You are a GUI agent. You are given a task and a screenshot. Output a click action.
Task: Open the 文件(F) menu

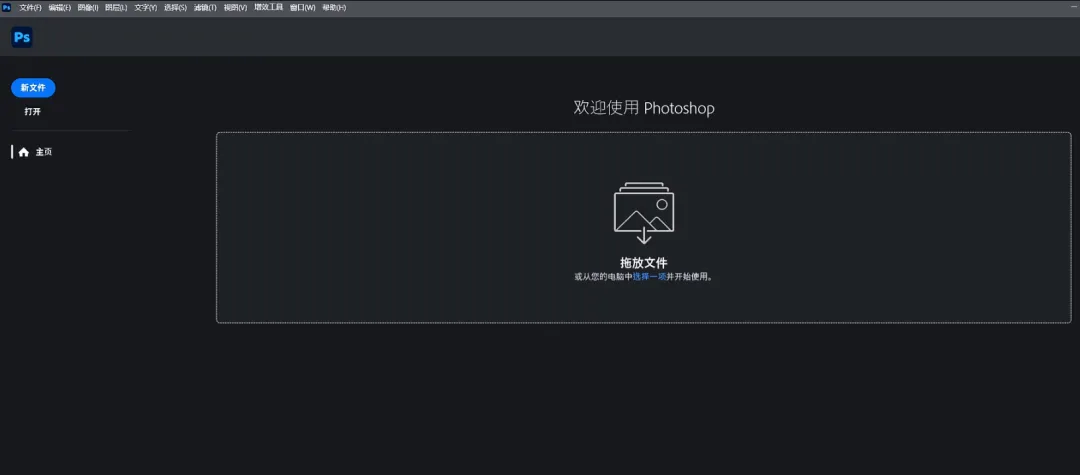(x=30, y=8)
